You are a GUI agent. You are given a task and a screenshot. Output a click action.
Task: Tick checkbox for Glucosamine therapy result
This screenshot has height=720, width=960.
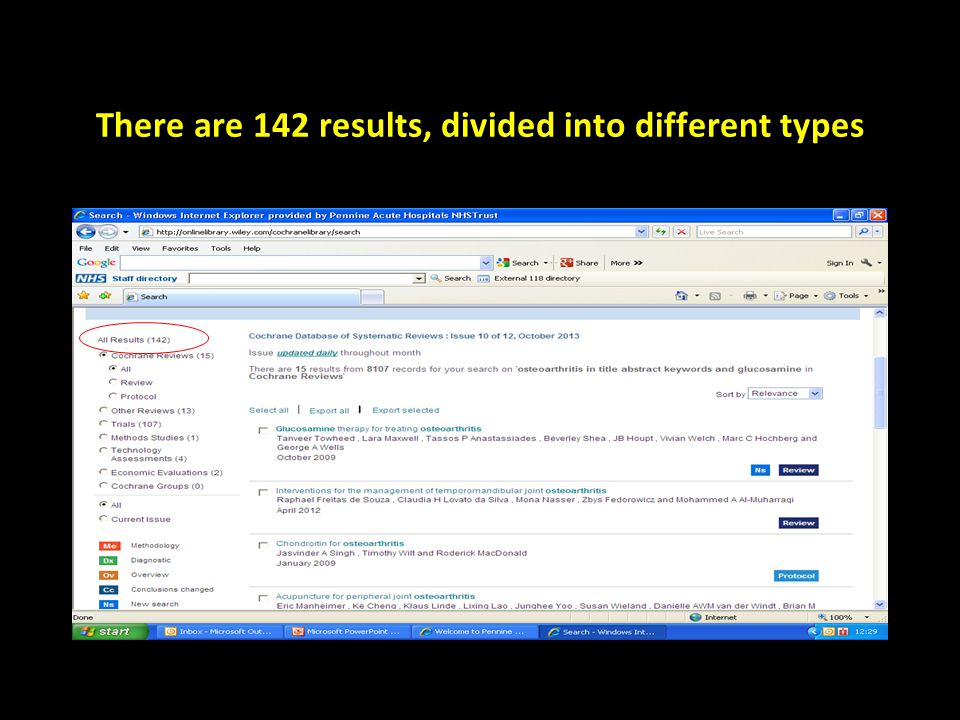[263, 430]
